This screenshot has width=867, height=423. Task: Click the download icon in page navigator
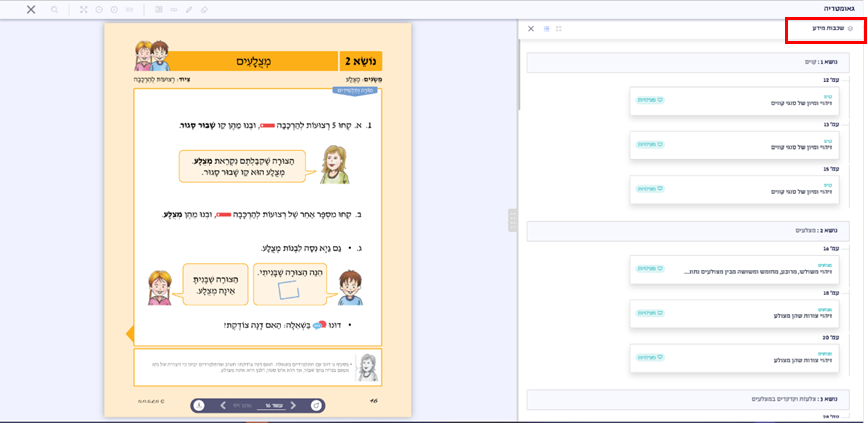199,405
